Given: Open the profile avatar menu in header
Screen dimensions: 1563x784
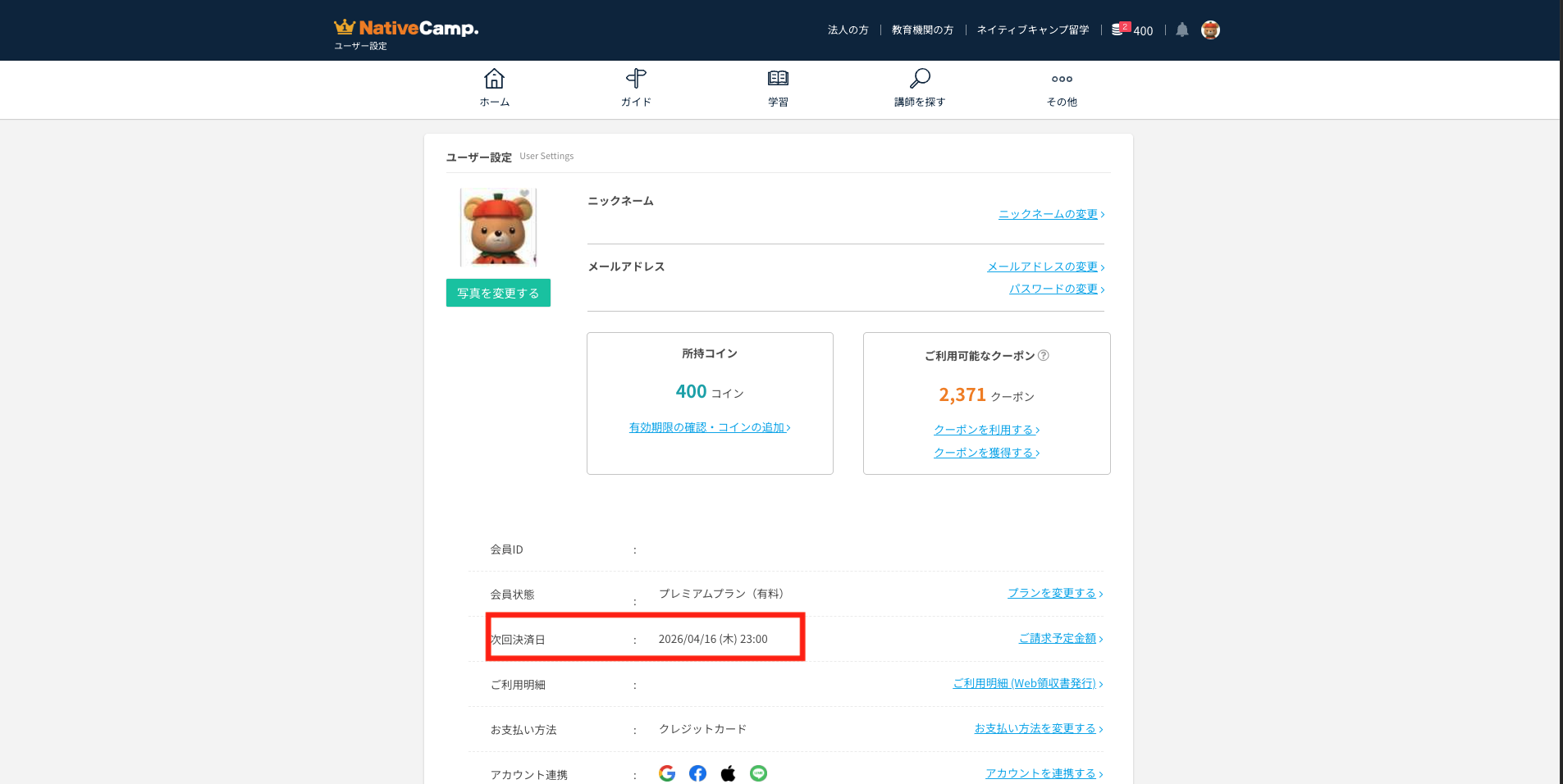Looking at the screenshot, I should click(x=1210, y=30).
